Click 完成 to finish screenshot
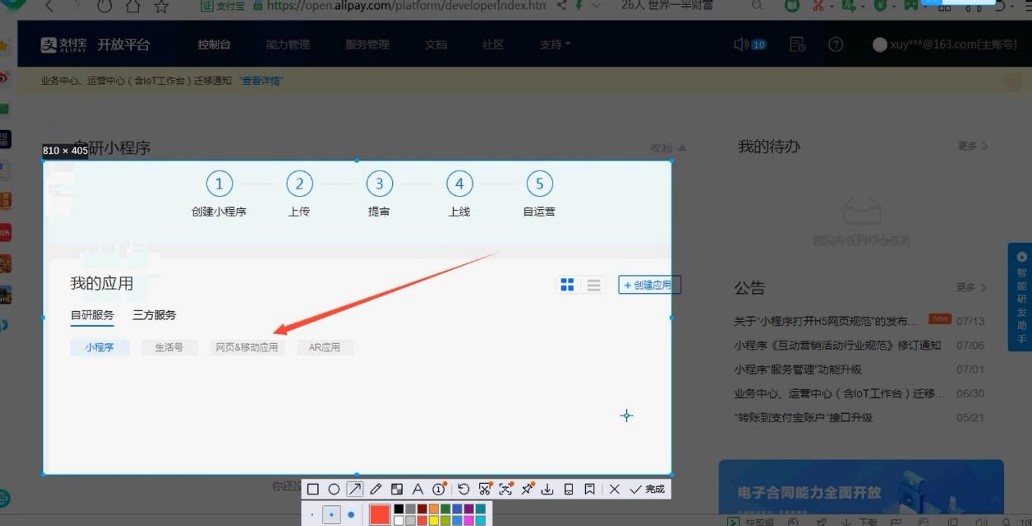 coord(649,489)
